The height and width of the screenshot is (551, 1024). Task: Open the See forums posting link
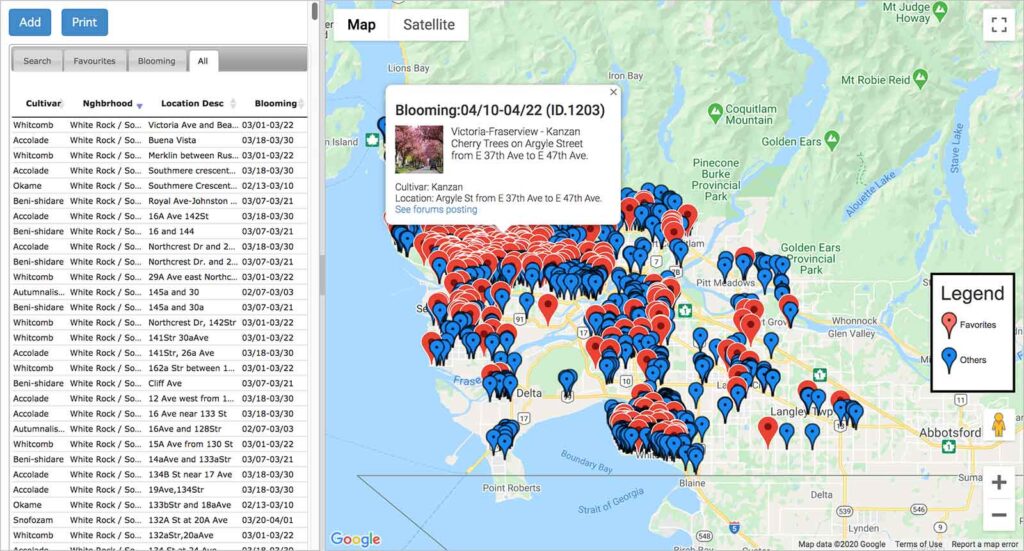[x=436, y=210]
